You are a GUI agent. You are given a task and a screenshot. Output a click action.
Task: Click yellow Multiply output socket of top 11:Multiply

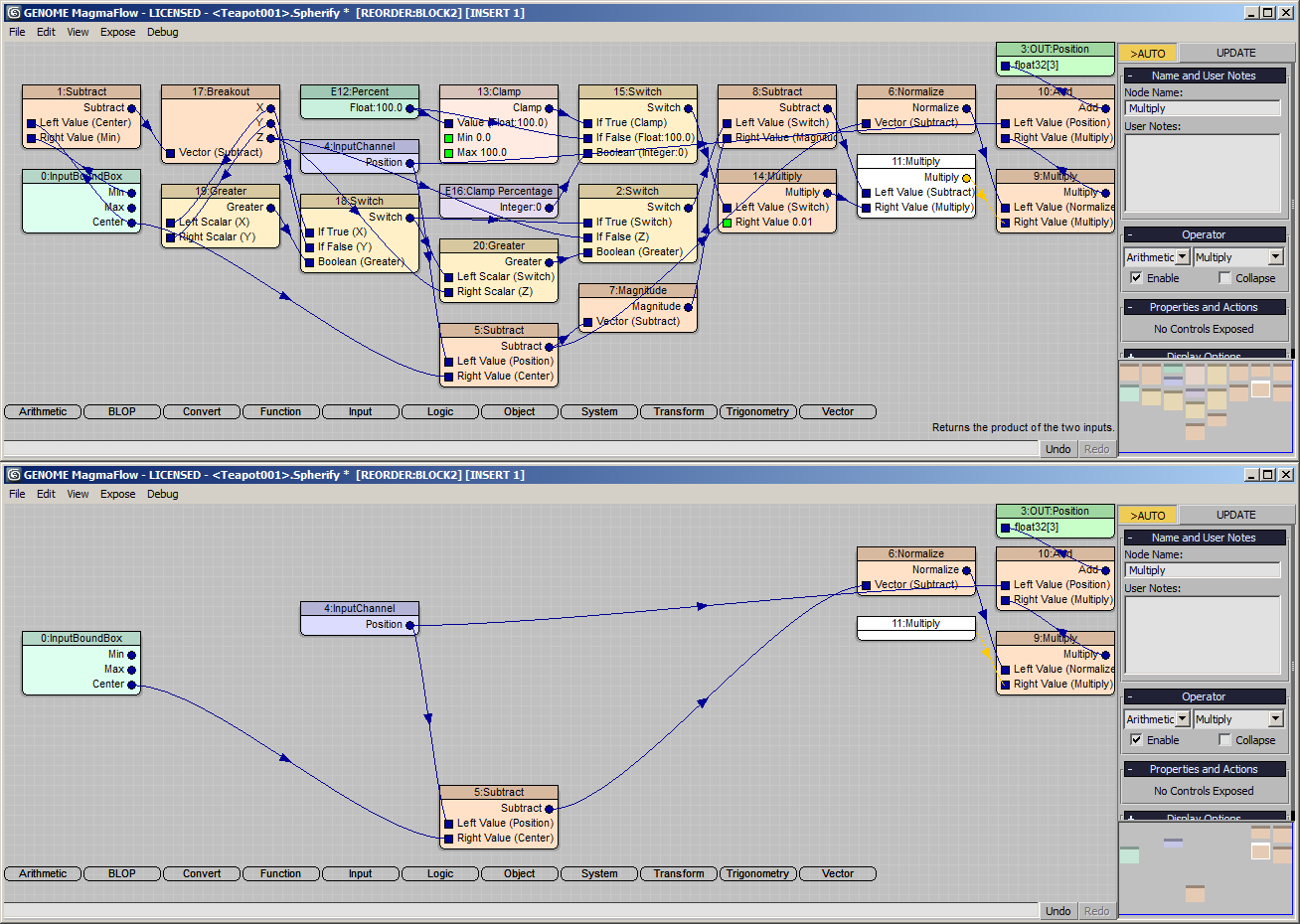pos(966,178)
